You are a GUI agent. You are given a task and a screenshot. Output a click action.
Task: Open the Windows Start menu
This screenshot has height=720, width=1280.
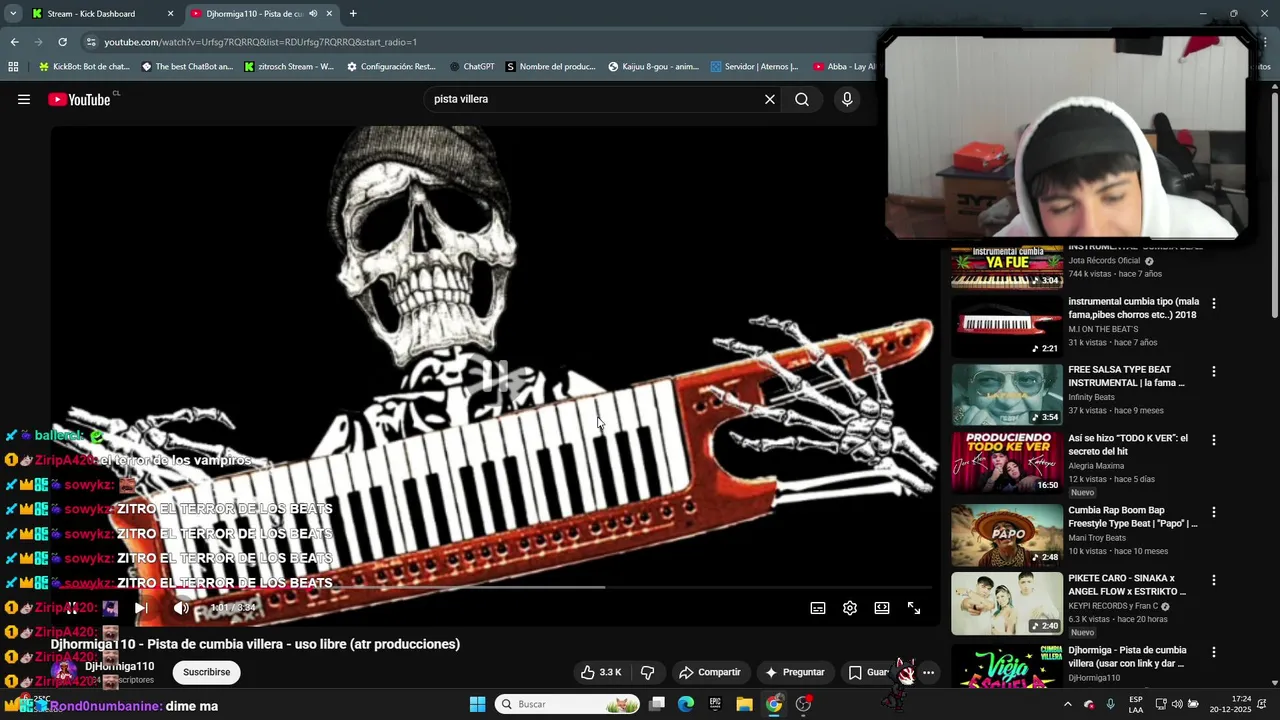(x=477, y=704)
